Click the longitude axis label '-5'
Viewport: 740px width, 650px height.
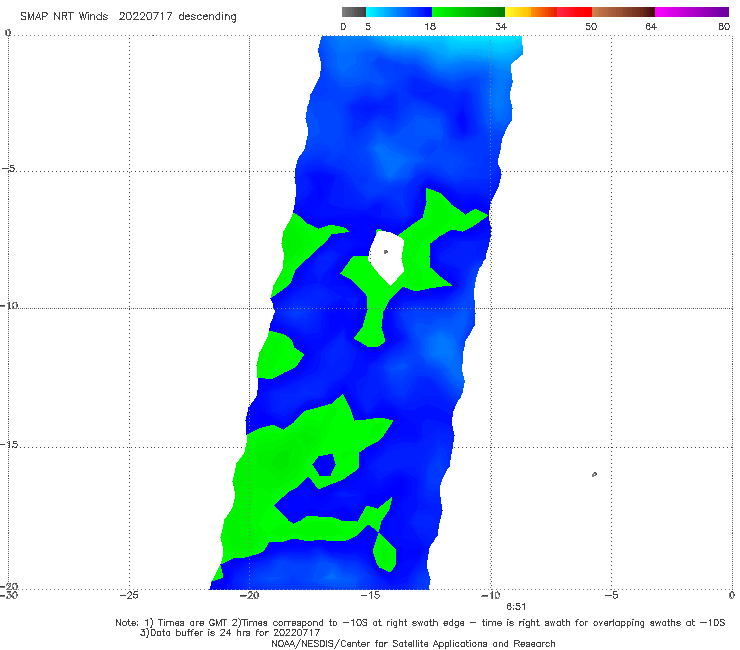pos(611,595)
